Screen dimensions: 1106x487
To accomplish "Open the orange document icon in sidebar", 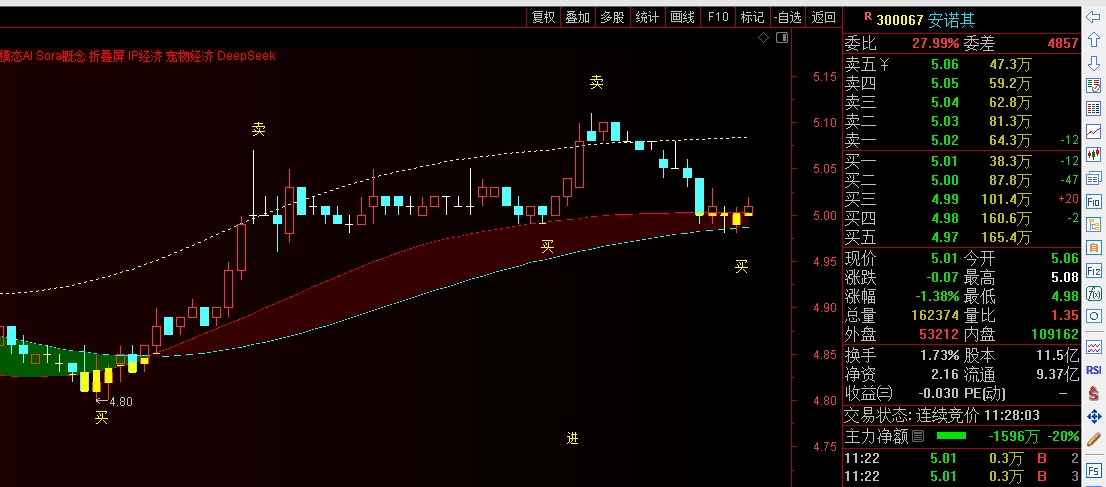I will click(1094, 248).
